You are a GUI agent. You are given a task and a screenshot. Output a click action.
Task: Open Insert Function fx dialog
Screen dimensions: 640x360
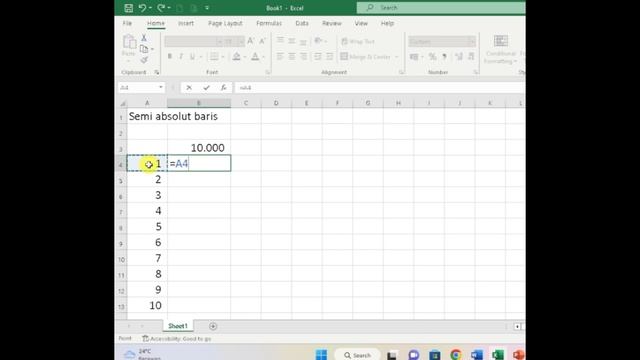(224, 87)
